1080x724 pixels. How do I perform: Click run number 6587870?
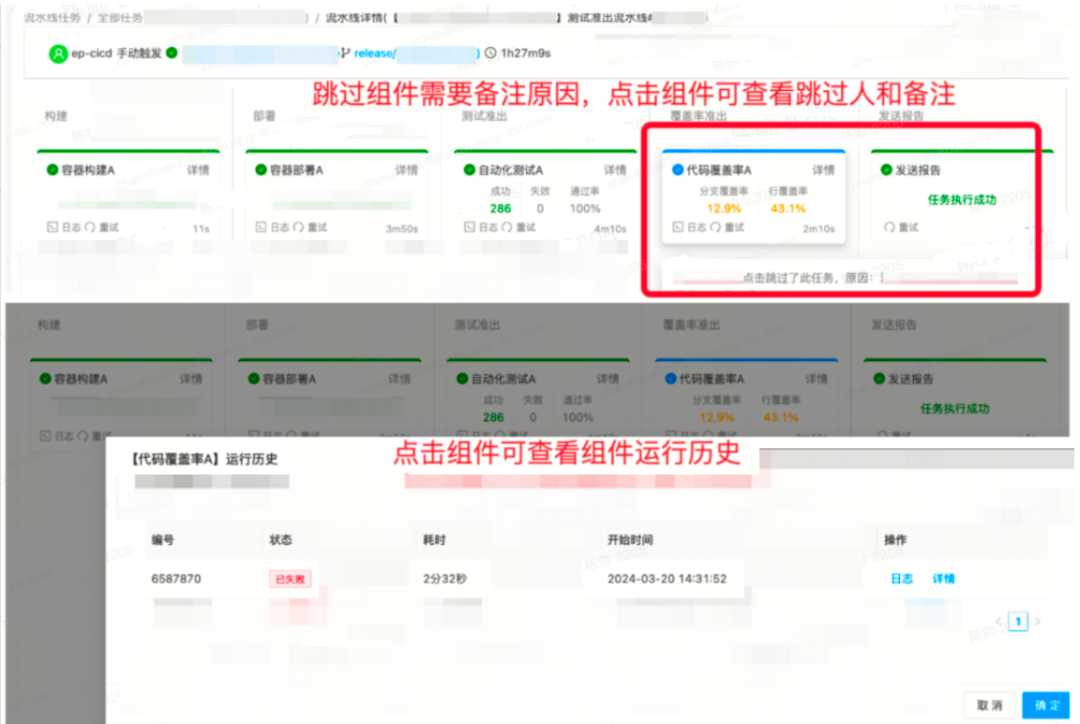[x=176, y=579]
